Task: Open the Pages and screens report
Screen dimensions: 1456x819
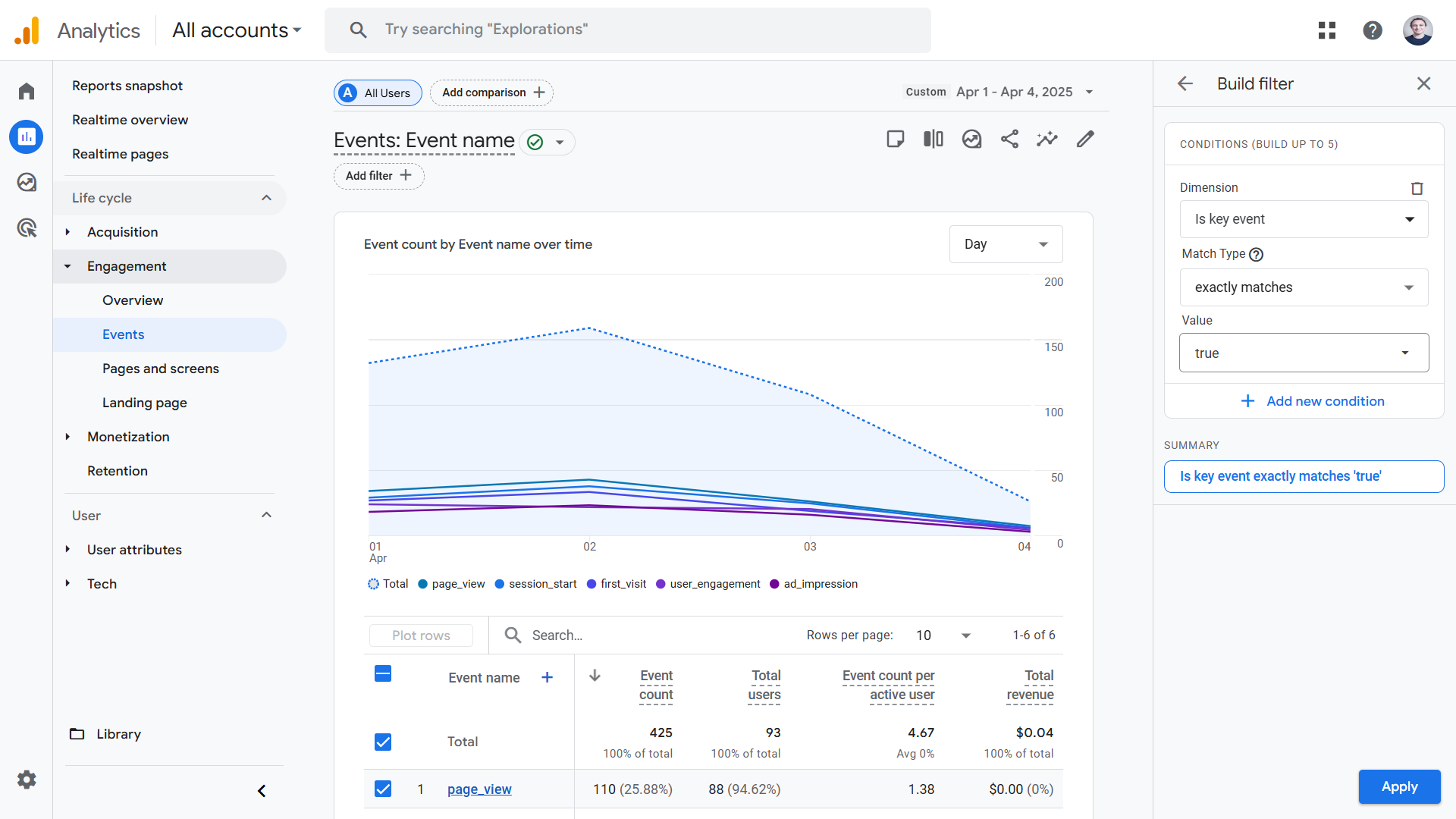Action: [x=160, y=369]
